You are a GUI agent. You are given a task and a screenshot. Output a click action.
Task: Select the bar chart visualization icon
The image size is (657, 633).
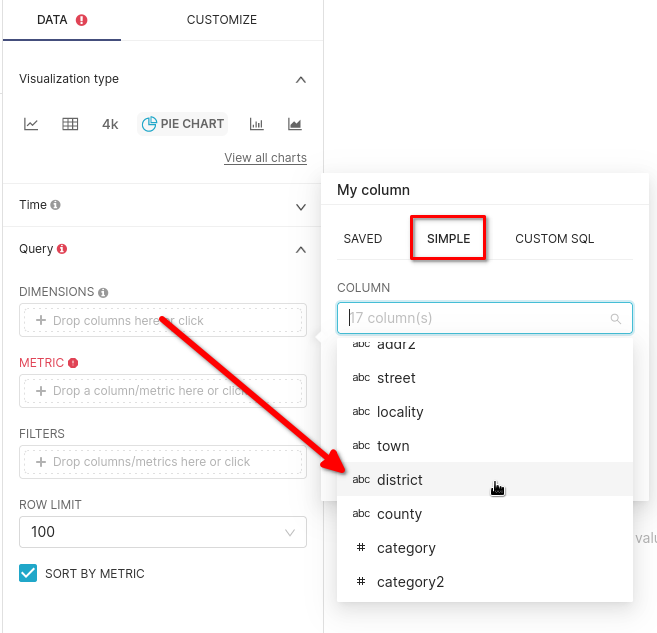[x=257, y=124]
